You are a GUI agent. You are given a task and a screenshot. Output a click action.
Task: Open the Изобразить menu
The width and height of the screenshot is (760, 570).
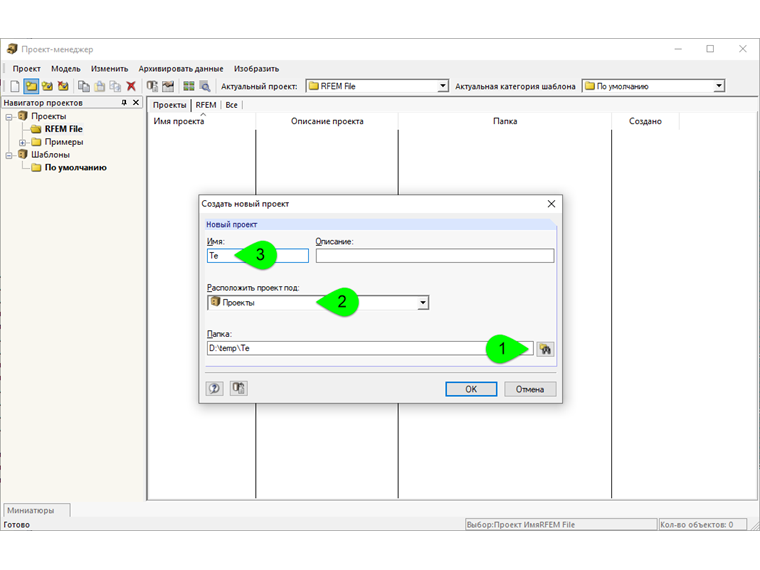256,69
